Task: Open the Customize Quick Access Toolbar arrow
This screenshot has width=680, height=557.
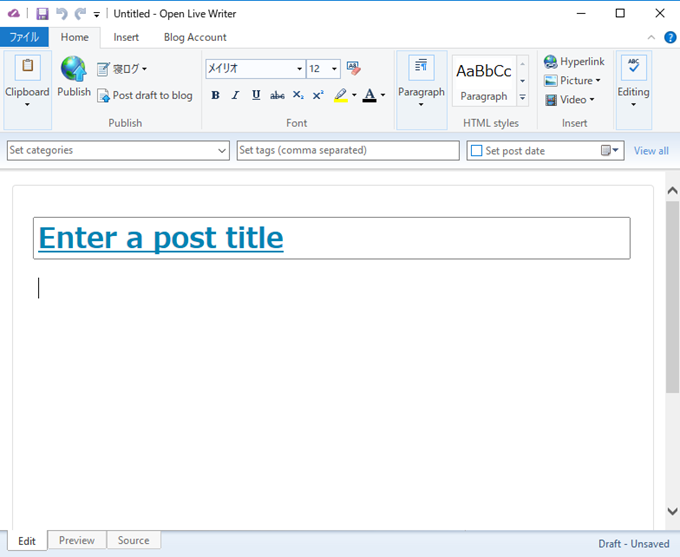Action: point(97,15)
